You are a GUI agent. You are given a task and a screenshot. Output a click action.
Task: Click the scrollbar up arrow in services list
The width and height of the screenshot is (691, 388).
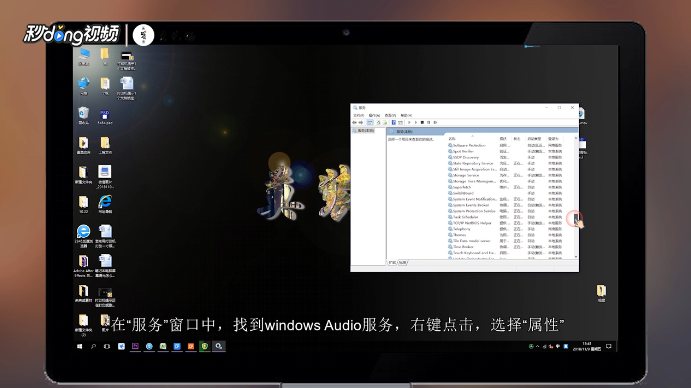[x=576, y=138]
